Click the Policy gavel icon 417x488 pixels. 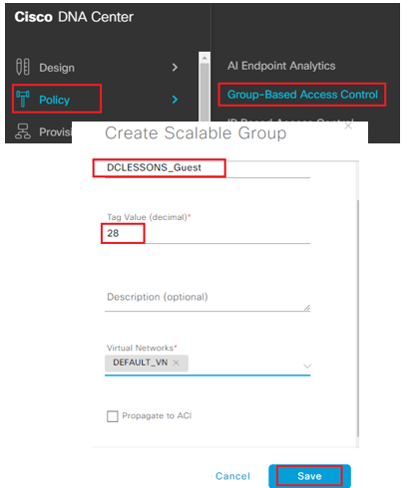coord(23,99)
